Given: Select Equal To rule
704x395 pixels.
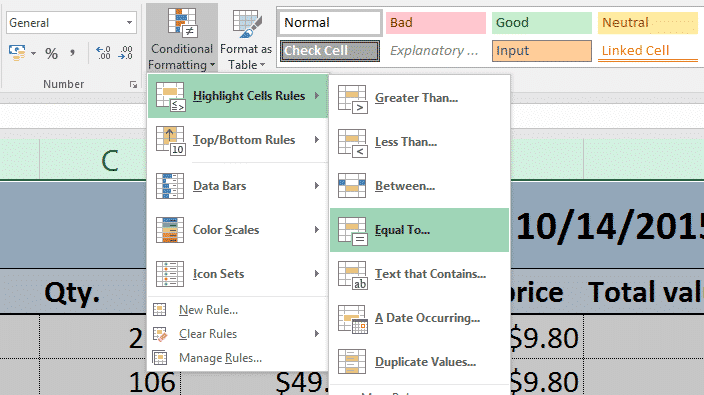Looking at the screenshot, I should click(x=419, y=230).
